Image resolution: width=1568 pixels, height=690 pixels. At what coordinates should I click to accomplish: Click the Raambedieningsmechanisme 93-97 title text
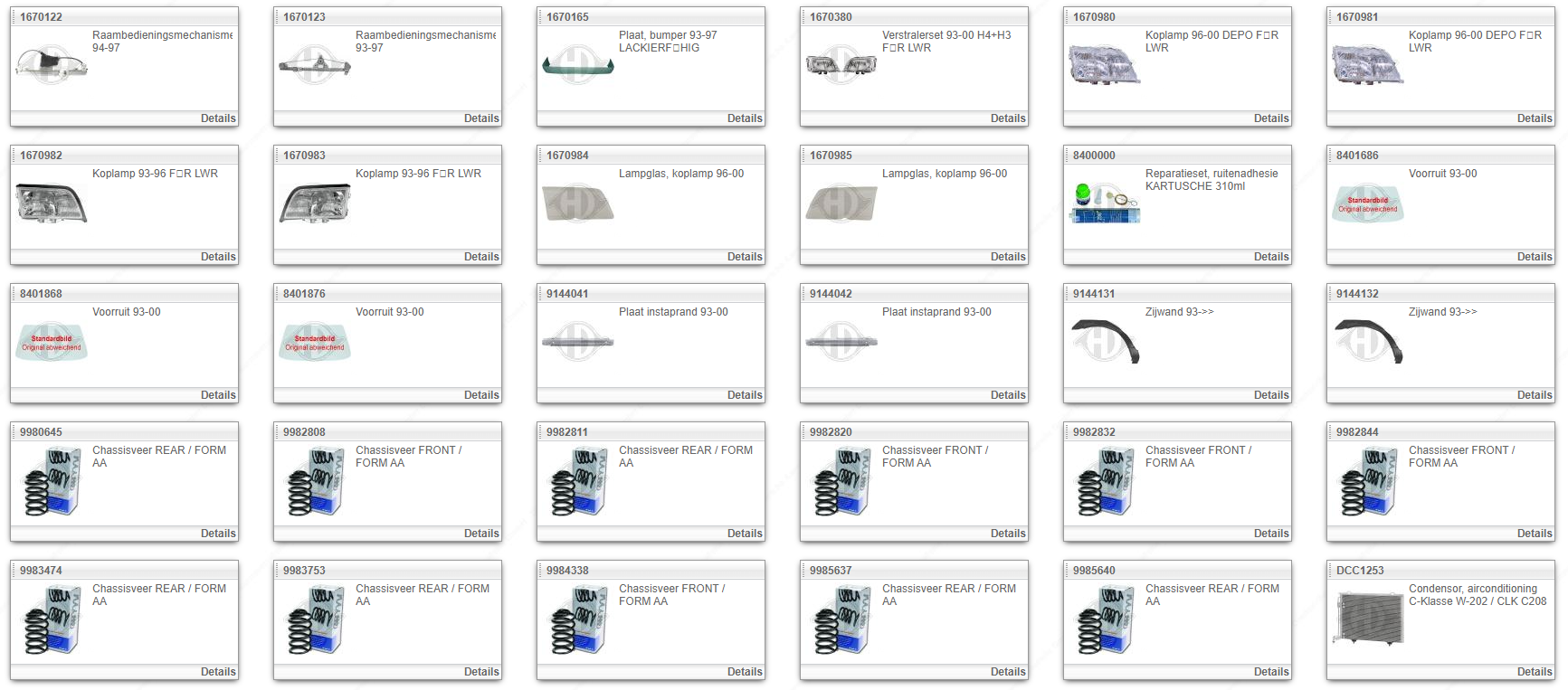pyautogui.click(x=425, y=42)
